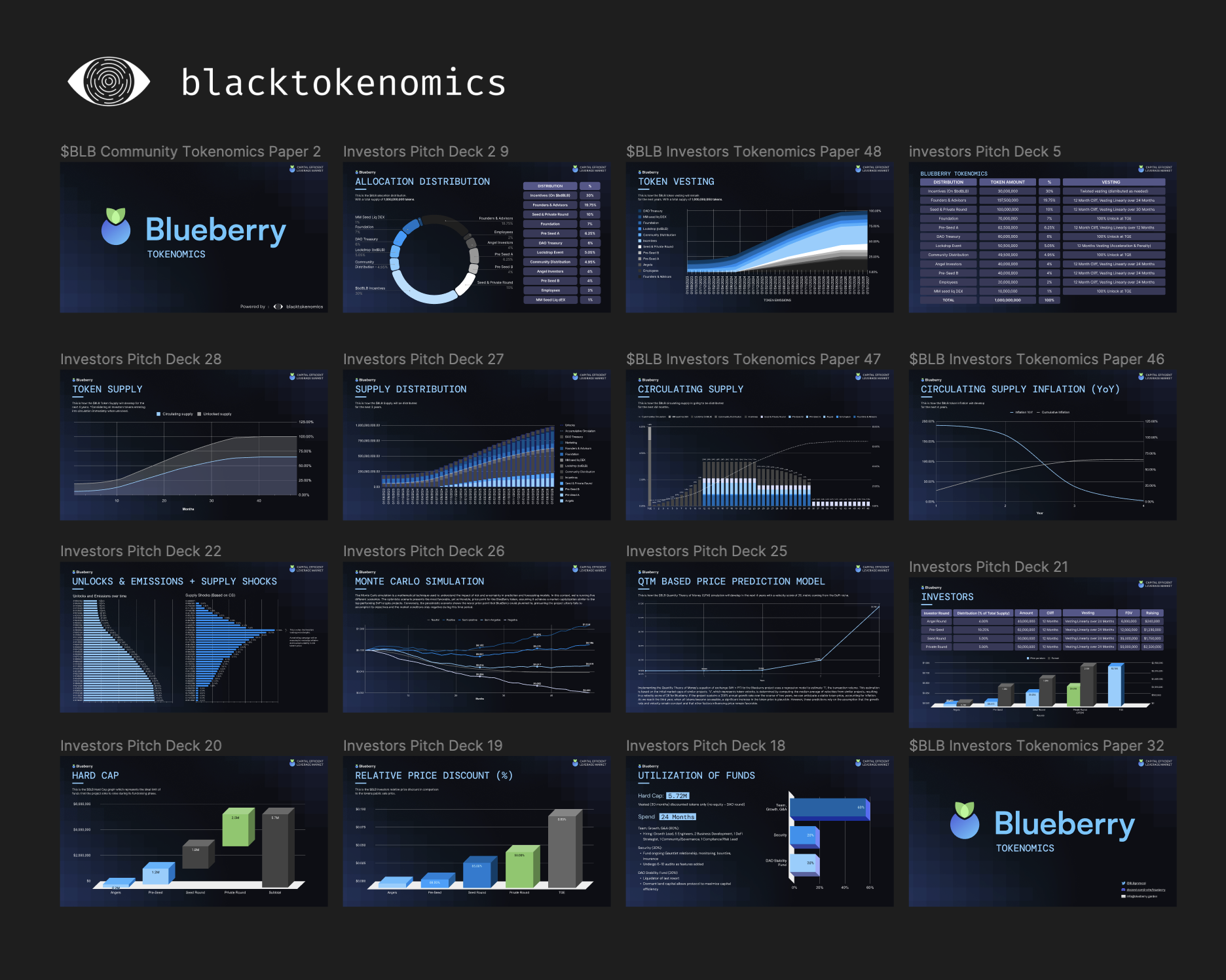Click the highlighted '24 Months' spend value
1226x980 pixels.
point(677,817)
